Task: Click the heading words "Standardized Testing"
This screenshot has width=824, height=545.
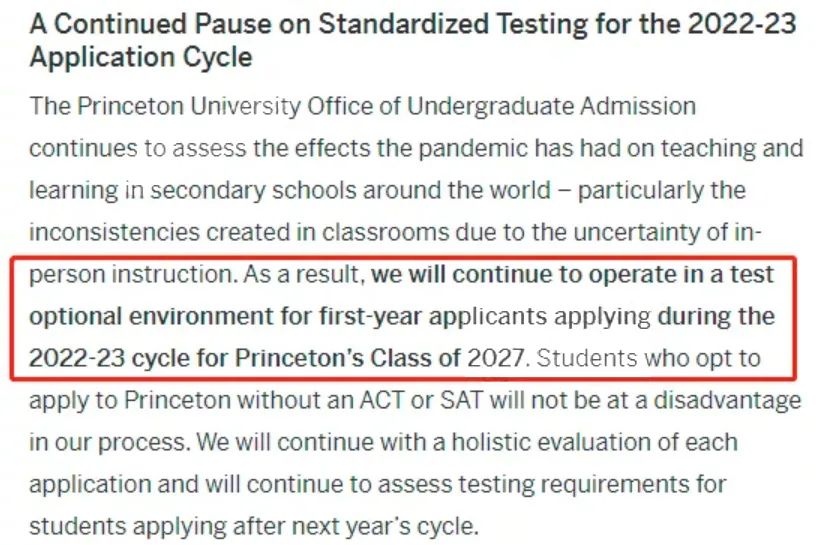Action: pyautogui.click(x=420, y=24)
